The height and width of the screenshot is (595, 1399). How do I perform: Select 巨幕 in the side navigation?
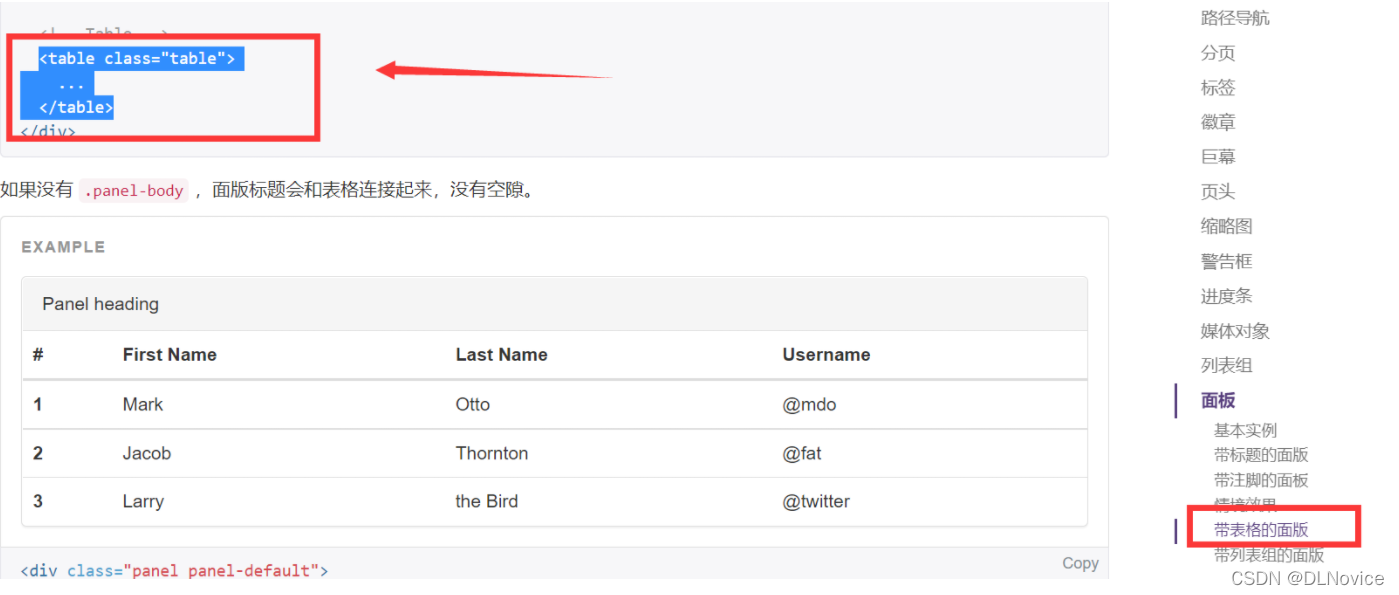1218,157
